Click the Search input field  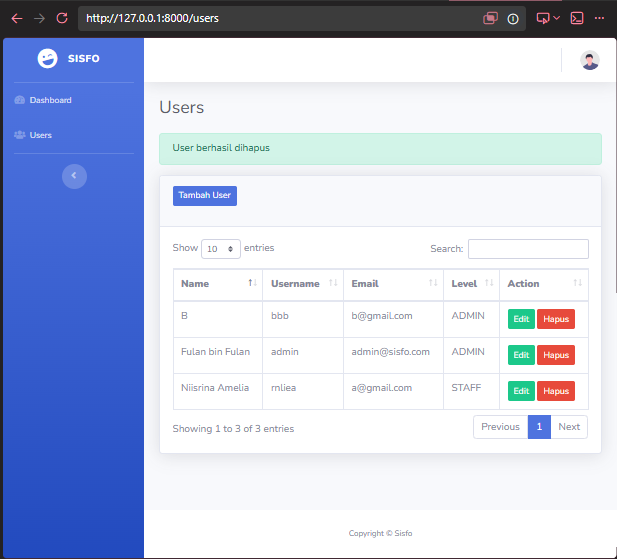(x=528, y=249)
